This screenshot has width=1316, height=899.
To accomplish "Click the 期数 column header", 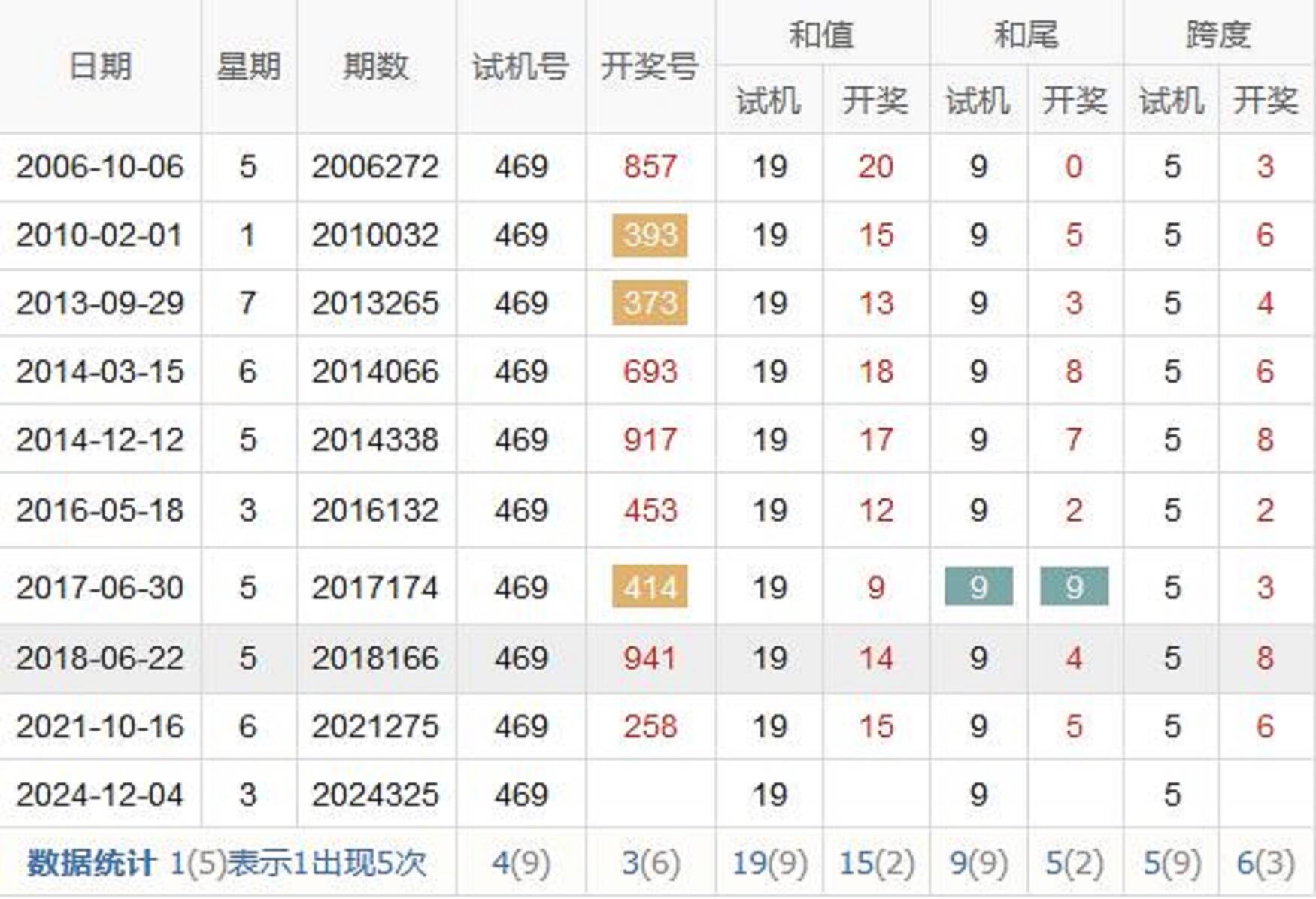I will (375, 67).
